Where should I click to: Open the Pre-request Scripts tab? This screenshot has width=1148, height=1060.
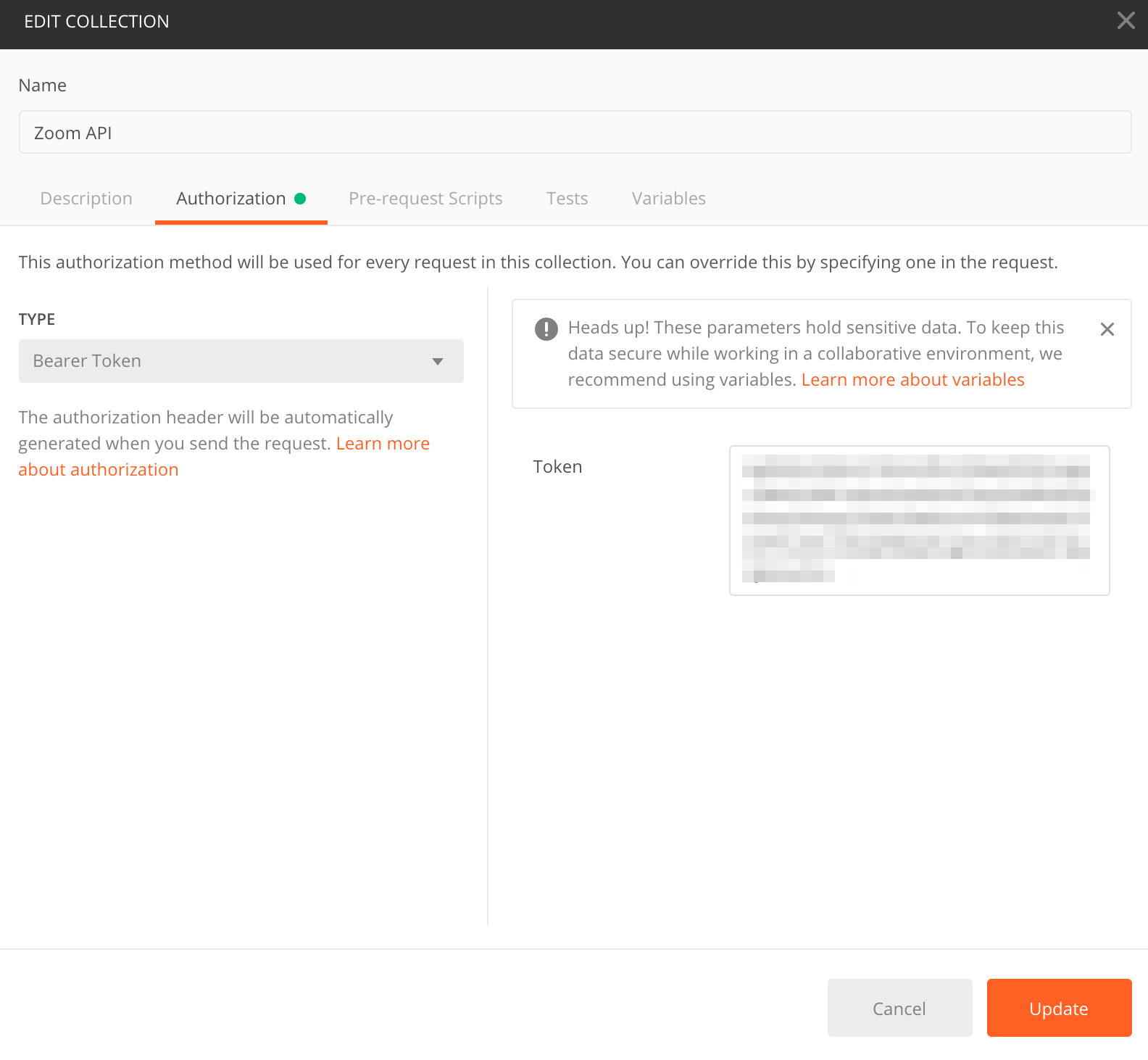[425, 199]
